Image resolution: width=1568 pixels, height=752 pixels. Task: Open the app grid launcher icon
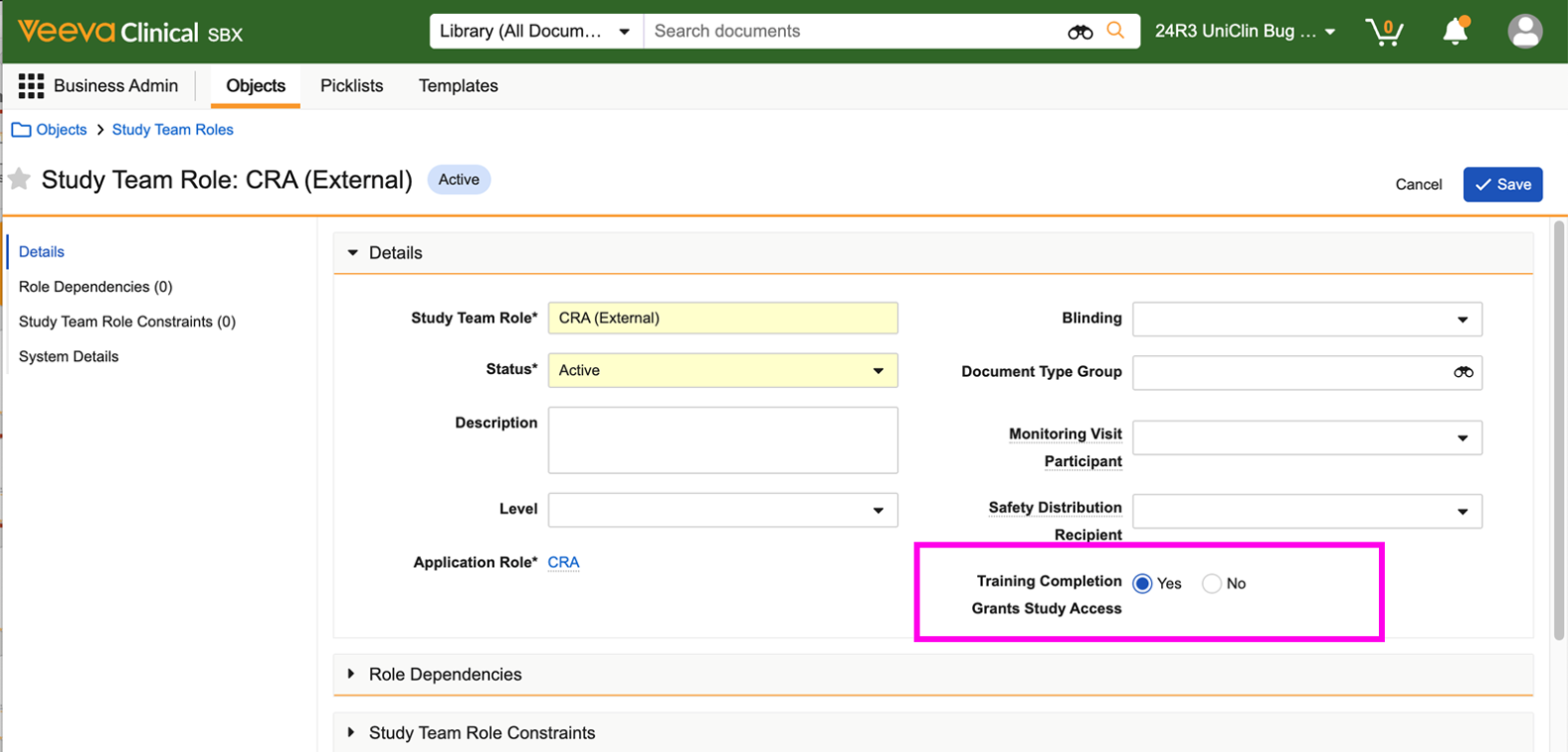(31, 86)
